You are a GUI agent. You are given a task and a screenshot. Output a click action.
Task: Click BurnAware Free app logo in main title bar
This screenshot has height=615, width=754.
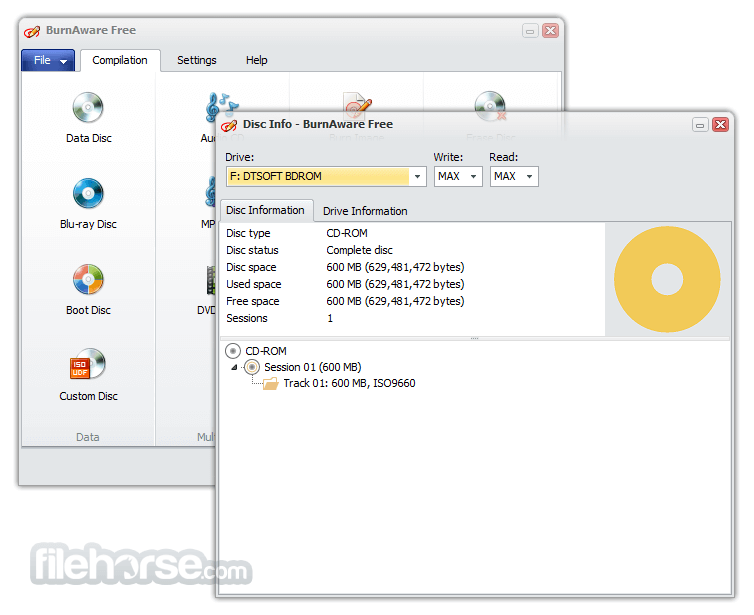[32, 31]
